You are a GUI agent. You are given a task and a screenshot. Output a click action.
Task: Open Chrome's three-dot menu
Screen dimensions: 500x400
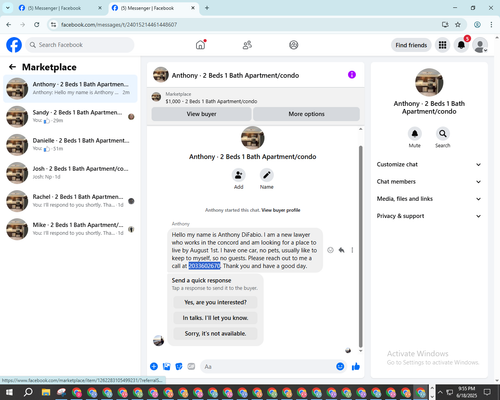pos(491,25)
